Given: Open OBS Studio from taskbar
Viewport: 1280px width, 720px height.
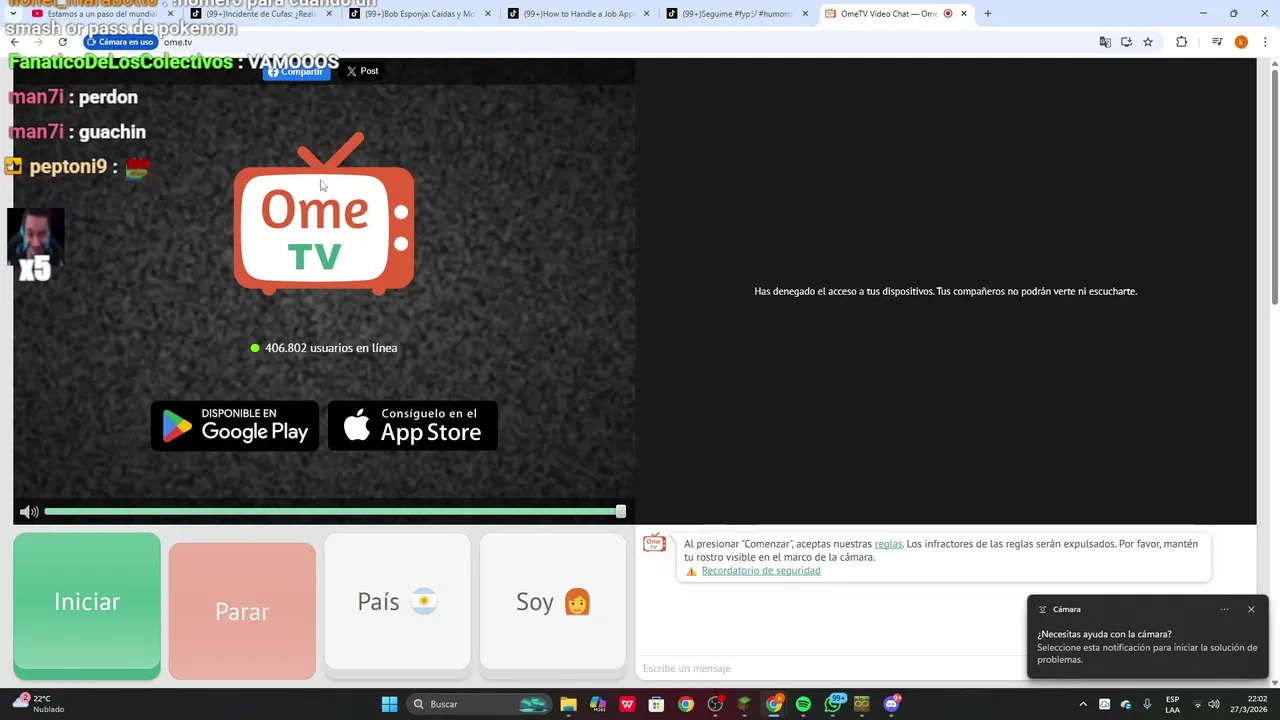Looking at the screenshot, I should 715,704.
